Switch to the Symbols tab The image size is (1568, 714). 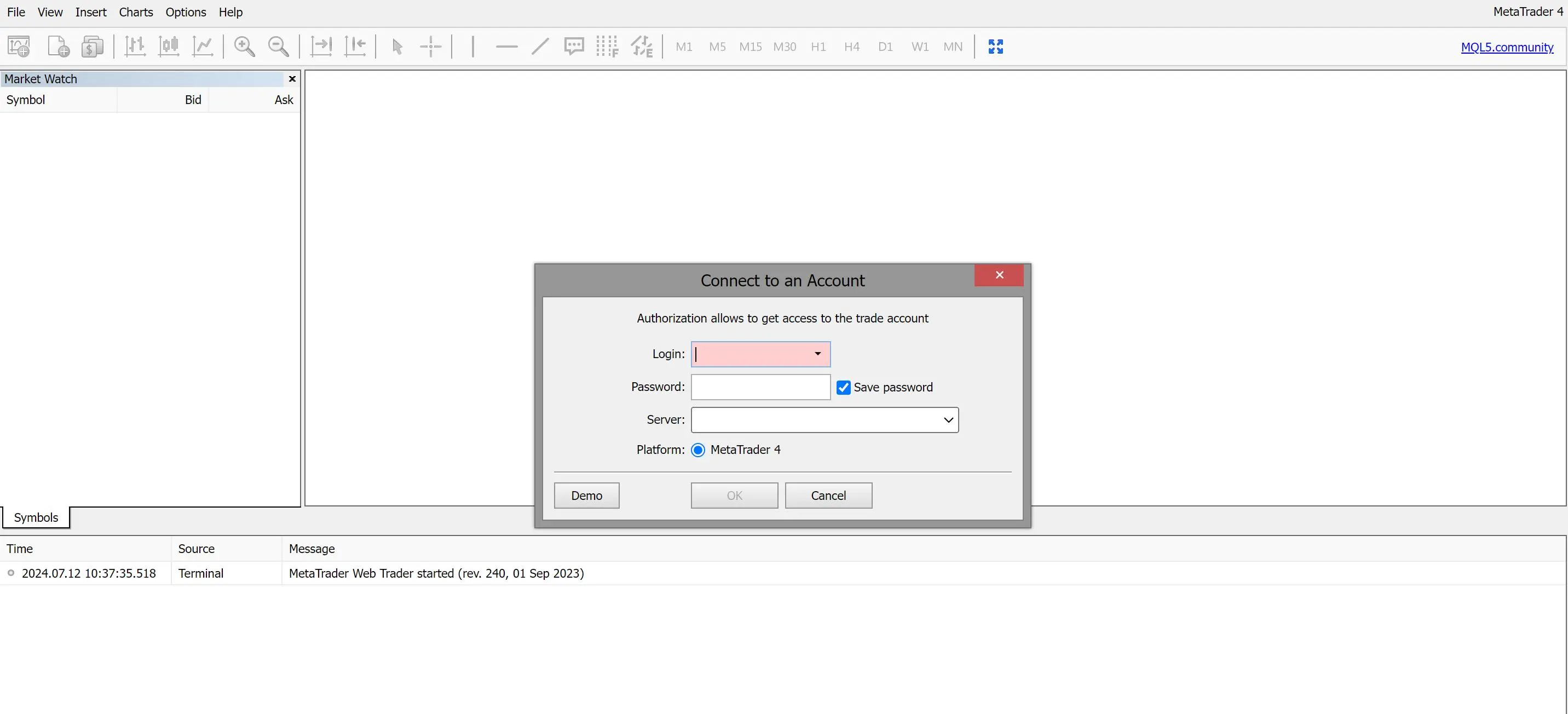point(36,517)
